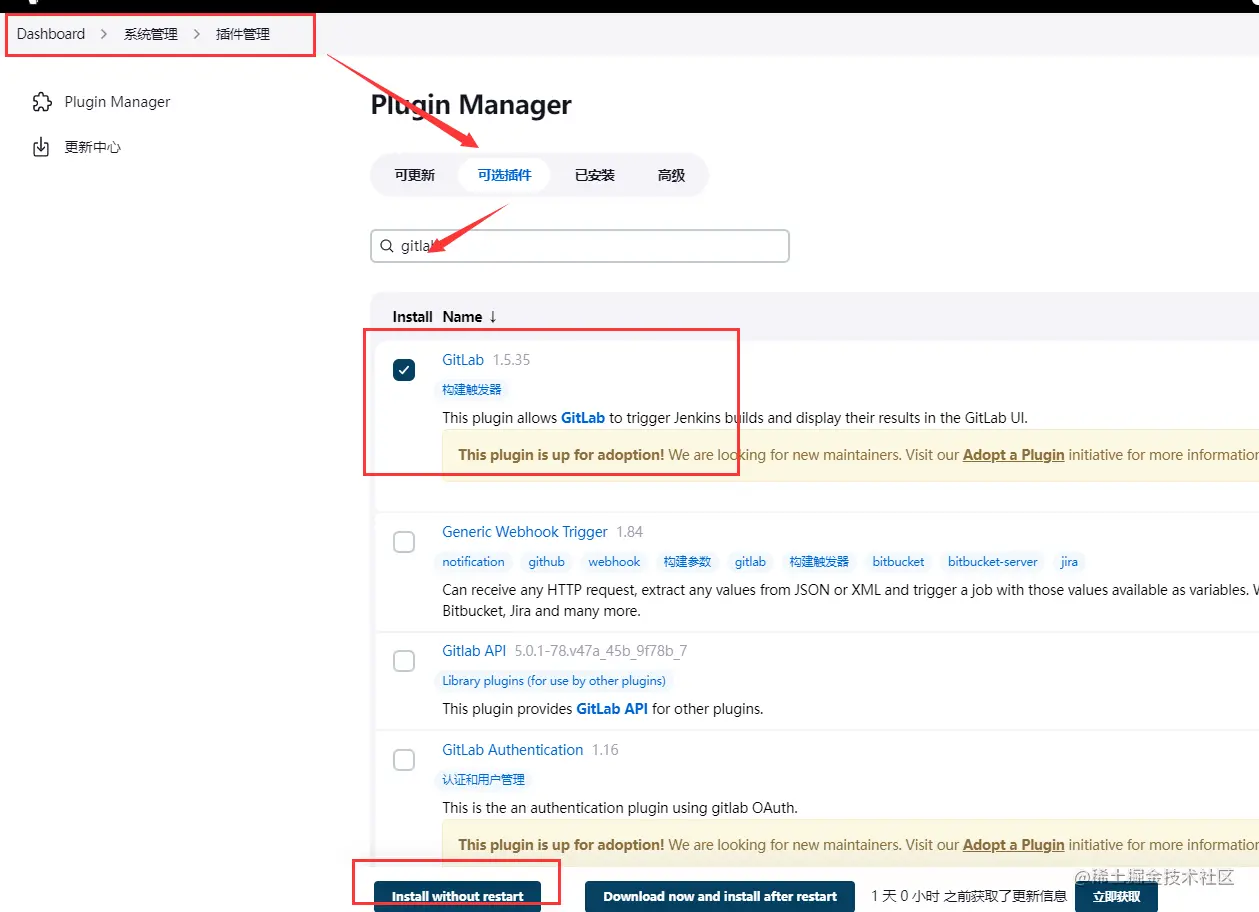Uncheck the GitLab plugin checkbox
This screenshot has width=1259, height=912.
tap(404, 370)
